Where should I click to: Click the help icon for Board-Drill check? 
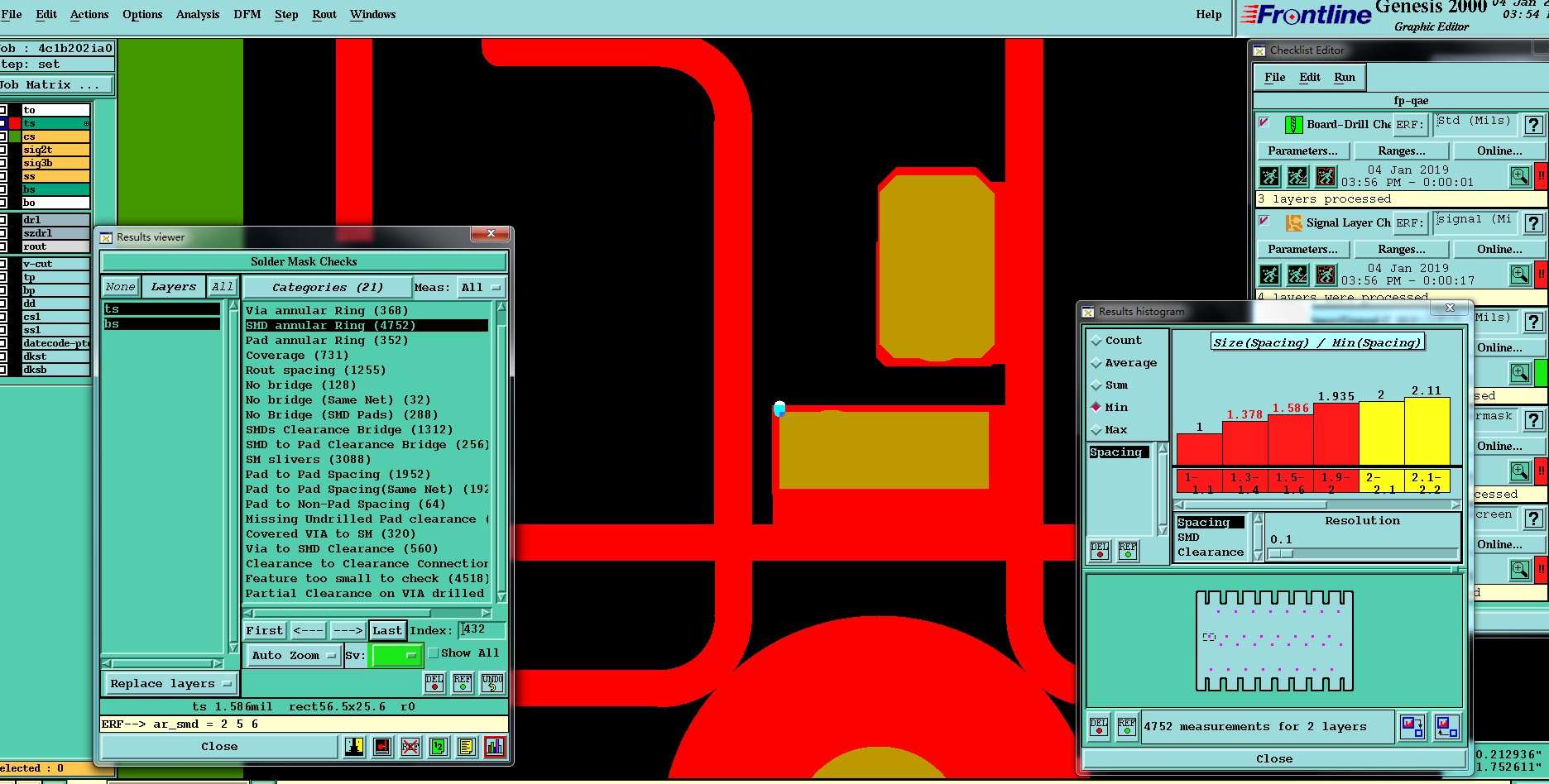[x=1534, y=125]
